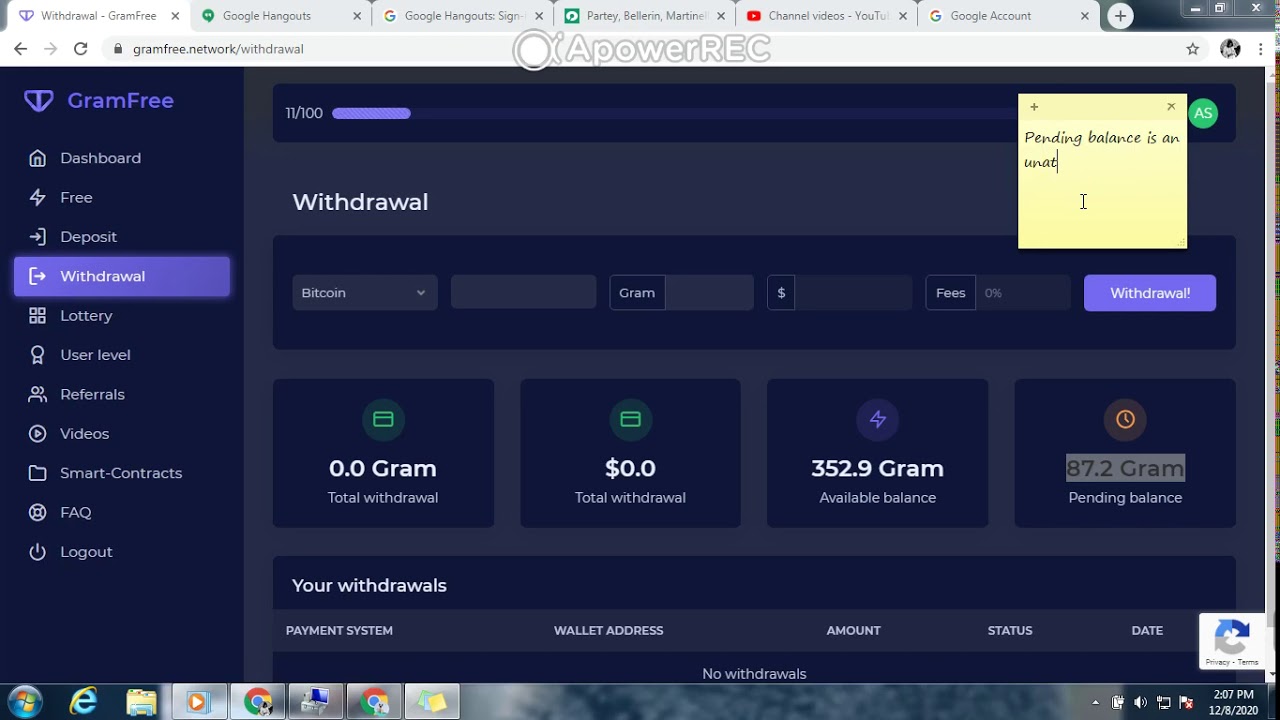Click the Withdrawal! submit button
Viewport: 1280px width, 720px height.
click(1150, 293)
